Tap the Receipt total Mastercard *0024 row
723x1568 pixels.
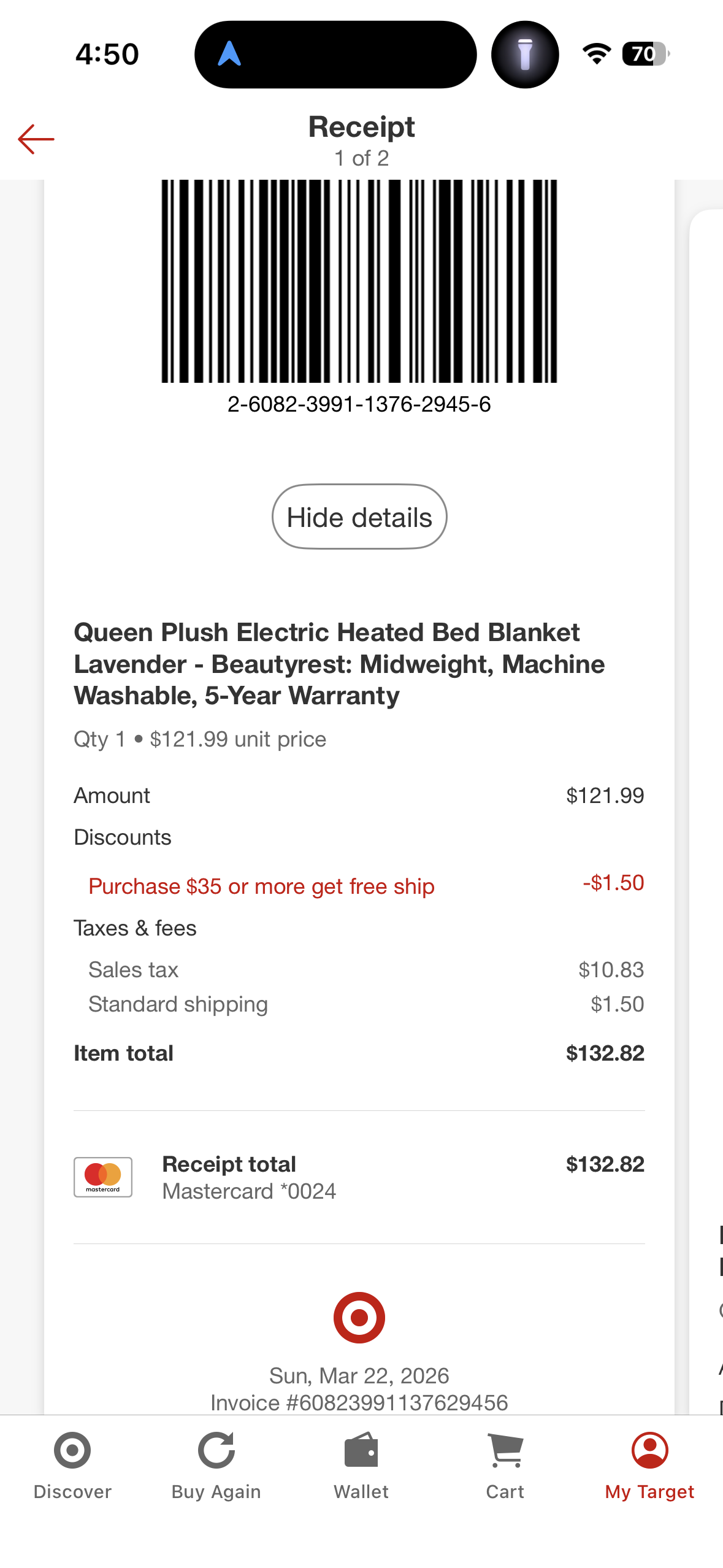click(x=359, y=1177)
